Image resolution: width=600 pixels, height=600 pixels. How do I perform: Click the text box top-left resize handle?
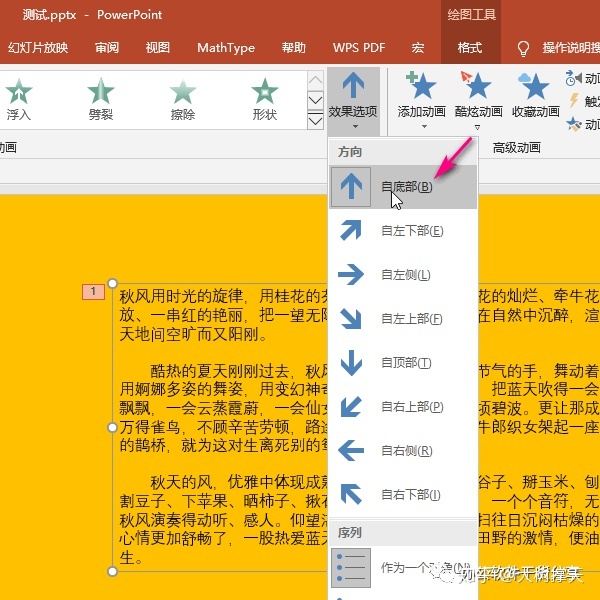(x=112, y=283)
